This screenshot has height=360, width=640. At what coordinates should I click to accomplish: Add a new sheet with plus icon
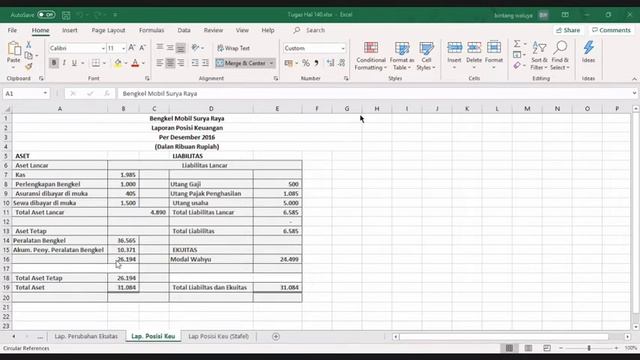(x=276, y=337)
